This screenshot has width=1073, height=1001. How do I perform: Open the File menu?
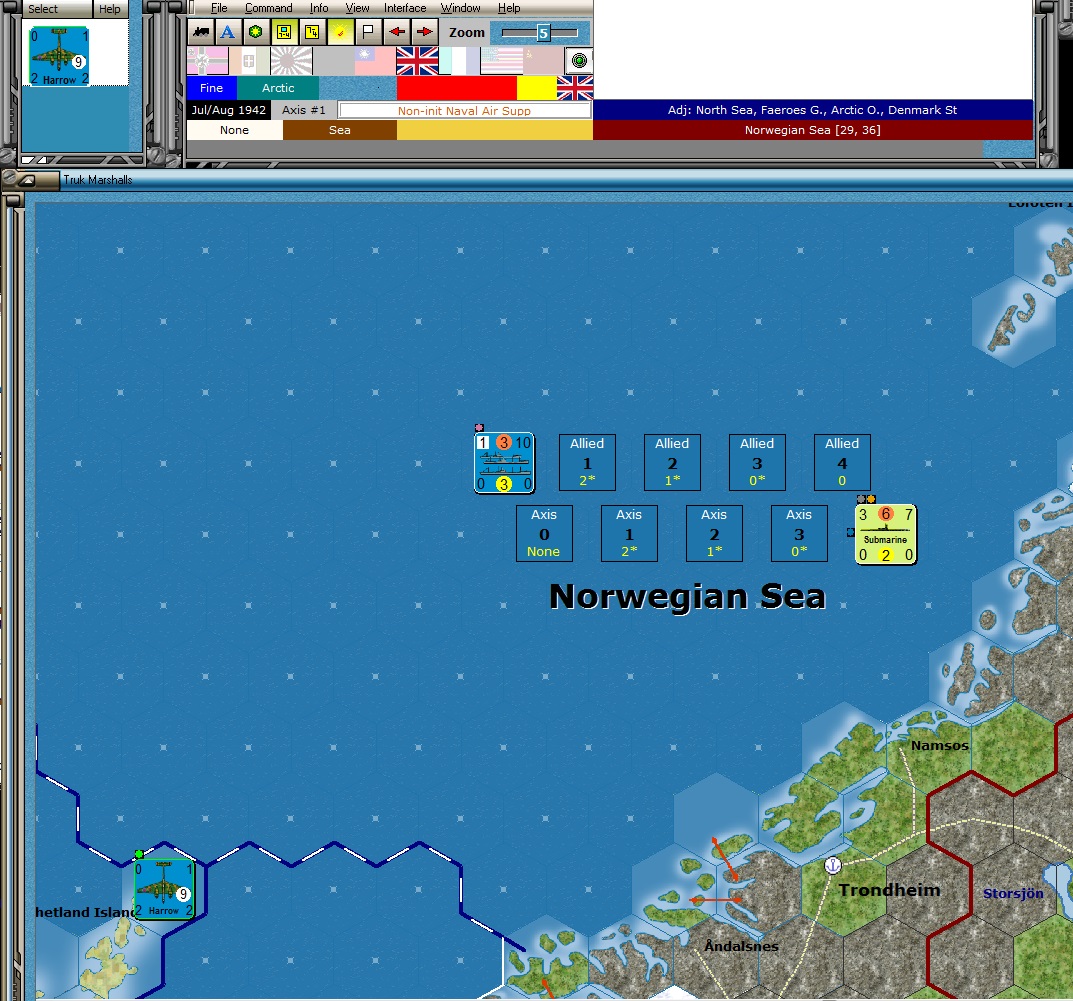[x=219, y=8]
